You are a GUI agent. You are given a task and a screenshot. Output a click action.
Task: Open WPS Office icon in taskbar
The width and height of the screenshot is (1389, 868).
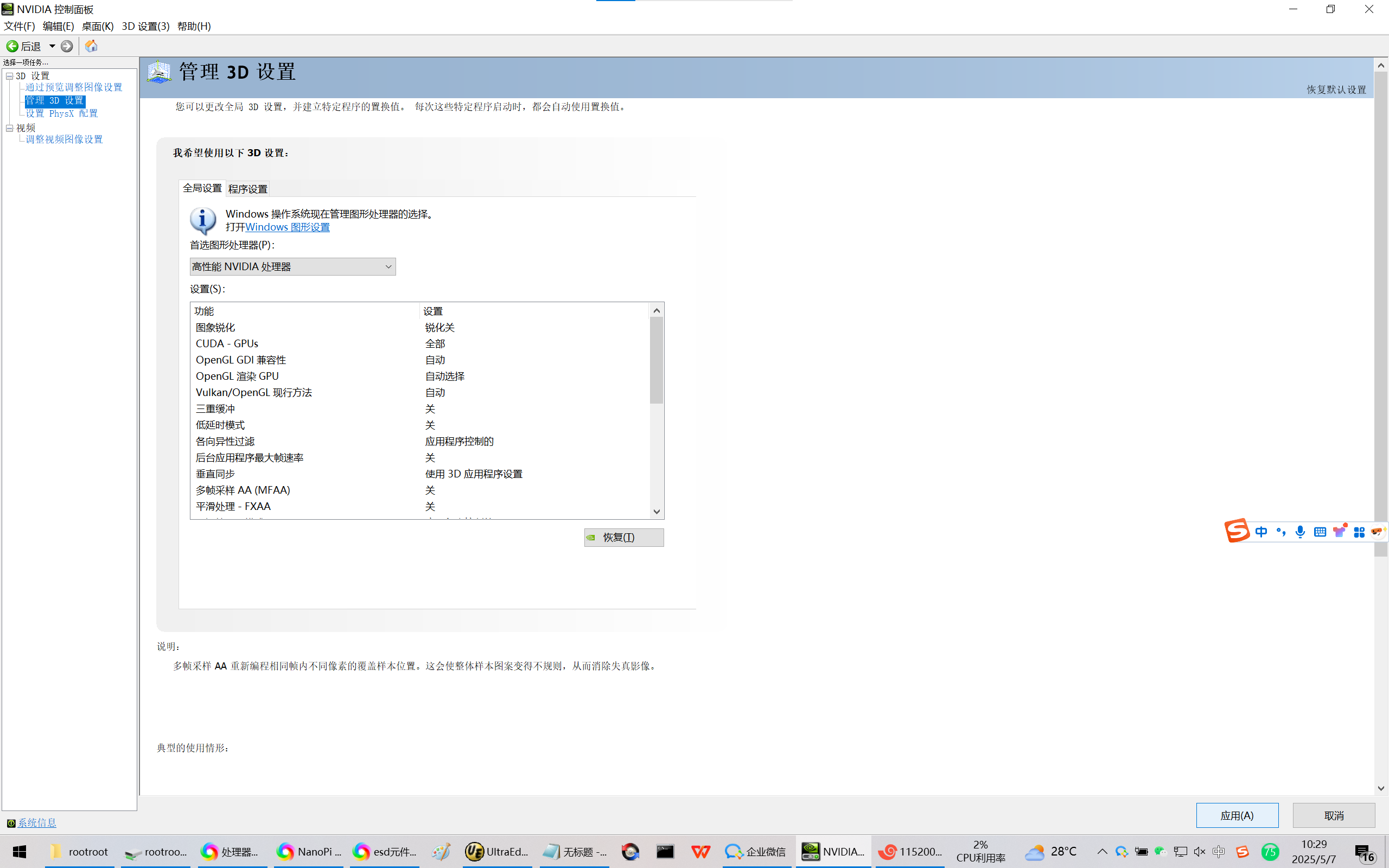[x=700, y=851]
